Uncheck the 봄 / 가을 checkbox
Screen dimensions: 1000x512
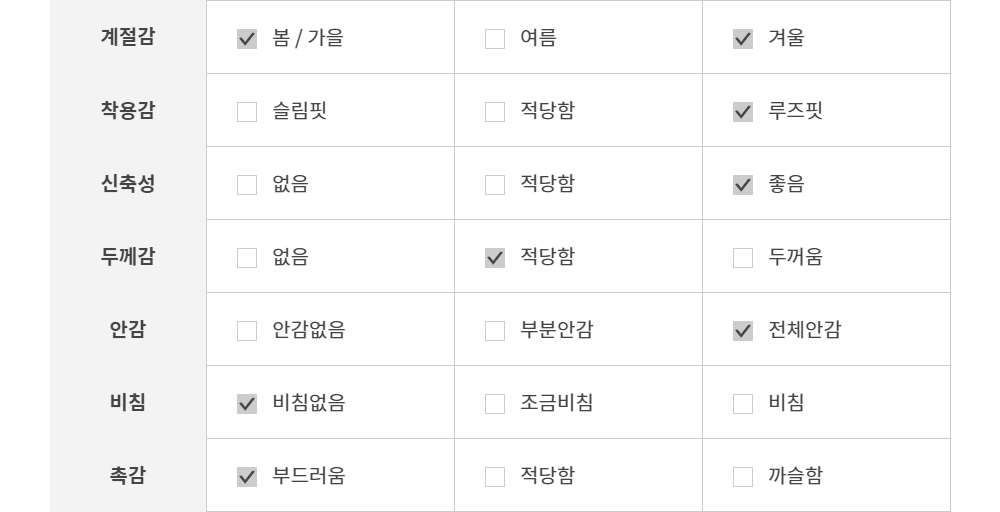click(x=247, y=39)
